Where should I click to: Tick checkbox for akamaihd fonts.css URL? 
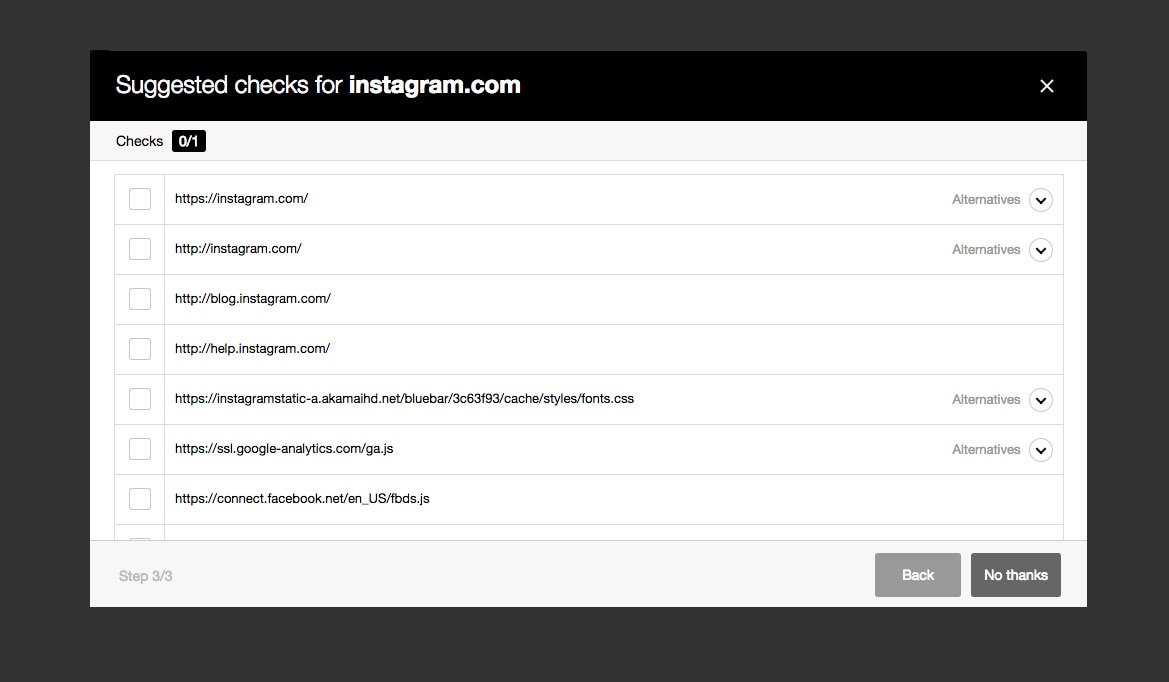pyautogui.click(x=139, y=399)
